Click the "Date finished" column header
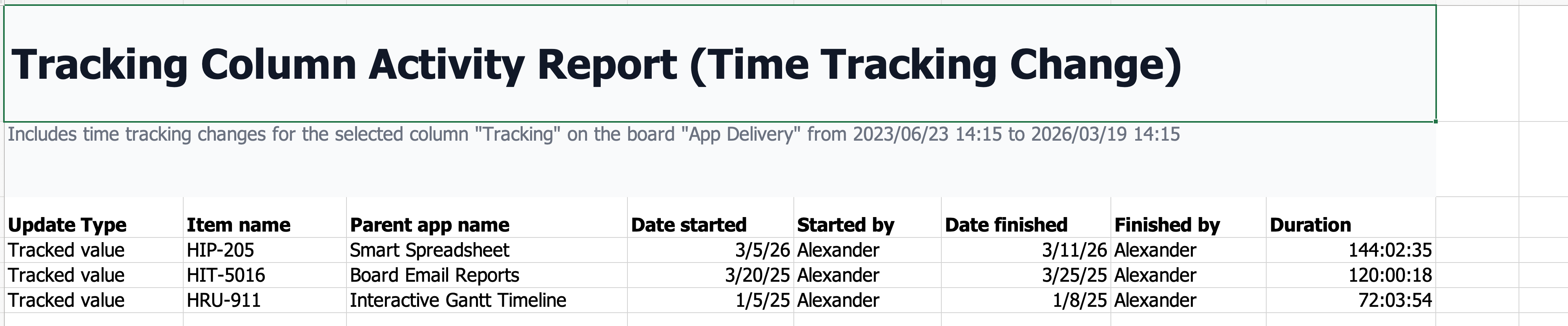Image resolution: width=1568 pixels, height=326 pixels. pyautogui.click(x=1006, y=225)
